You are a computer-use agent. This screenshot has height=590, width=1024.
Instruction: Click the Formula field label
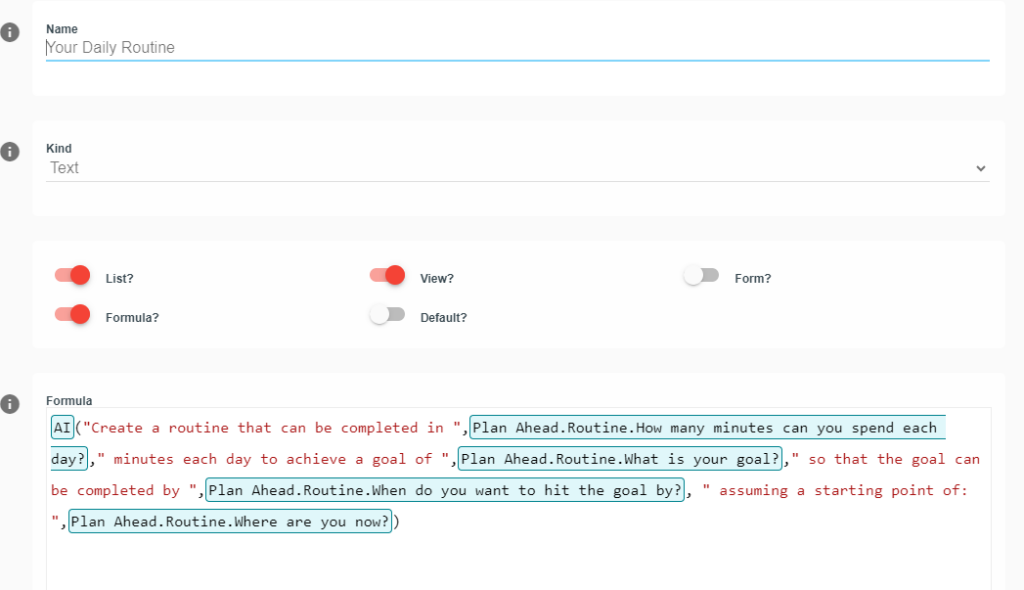[x=69, y=401]
